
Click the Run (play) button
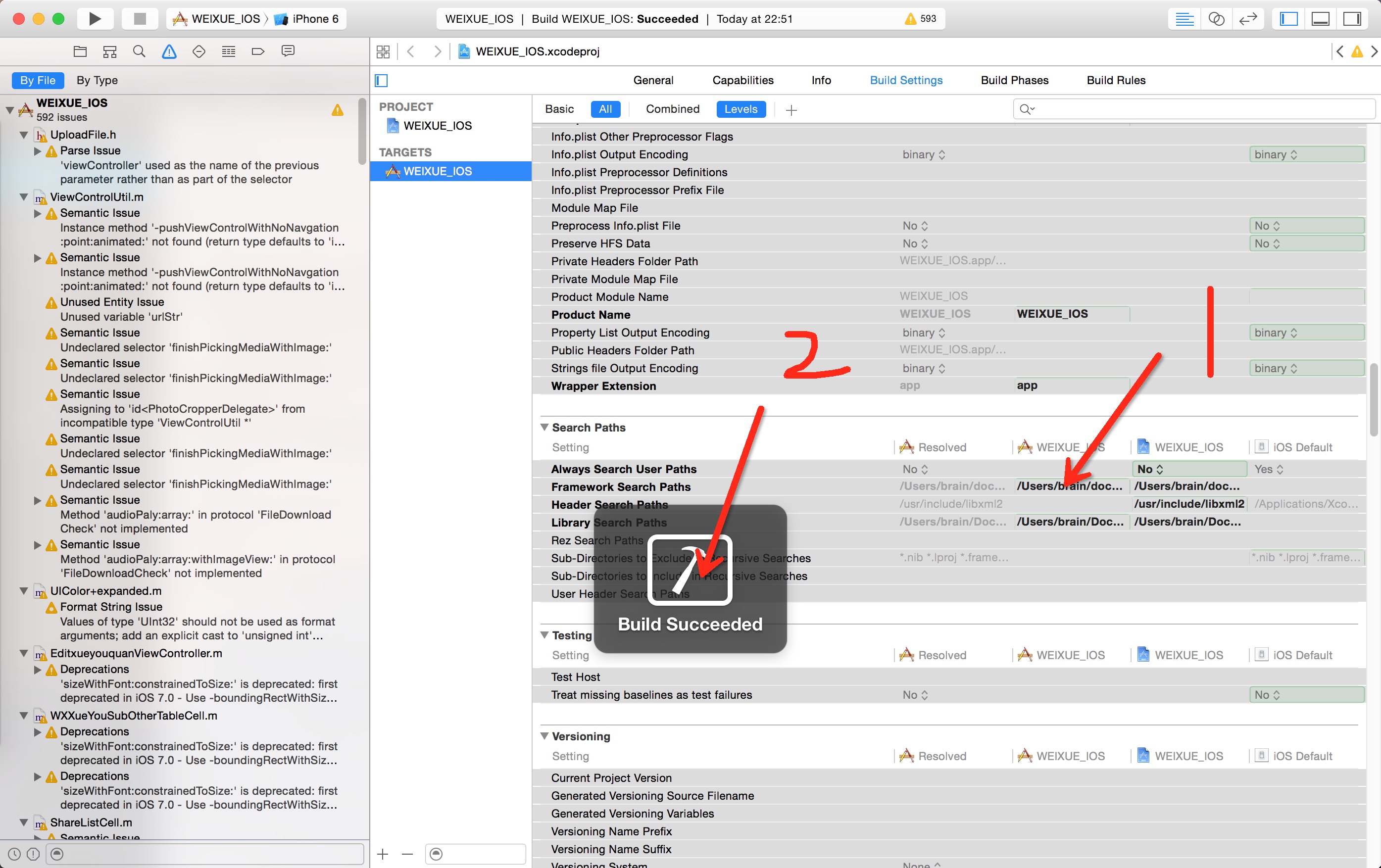tap(95, 19)
